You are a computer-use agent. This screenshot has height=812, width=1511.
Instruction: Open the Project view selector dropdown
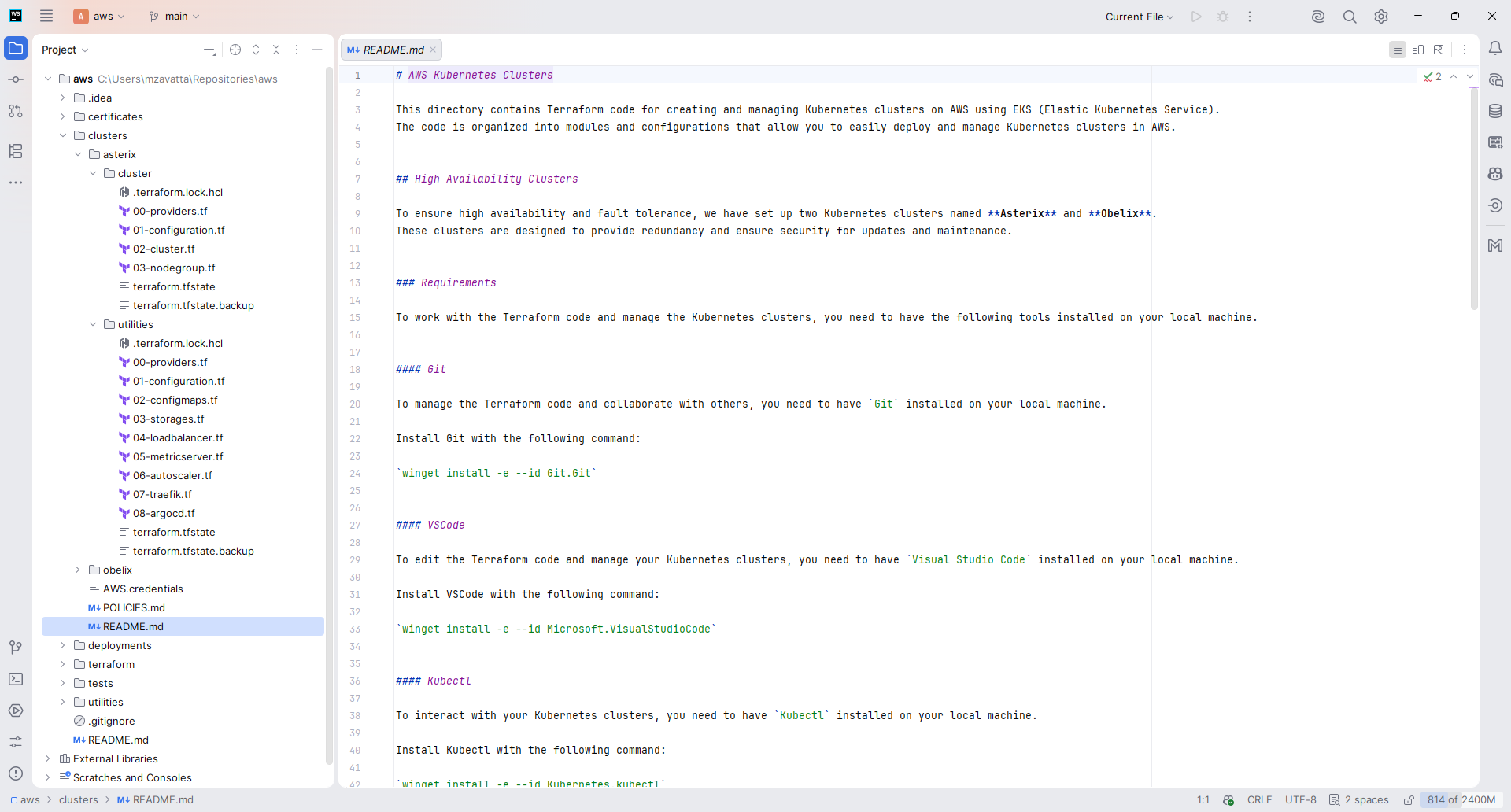pyautogui.click(x=65, y=50)
